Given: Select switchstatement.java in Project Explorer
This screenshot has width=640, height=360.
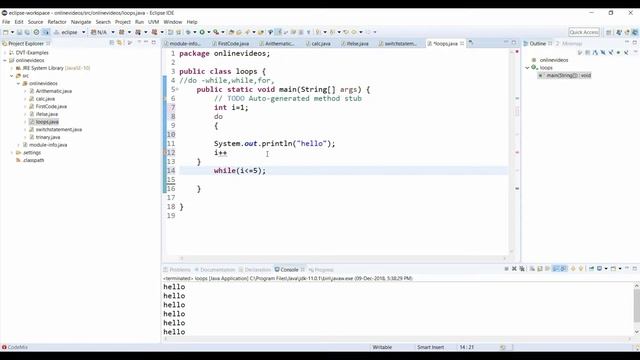Looking at the screenshot, I should 58,129.
